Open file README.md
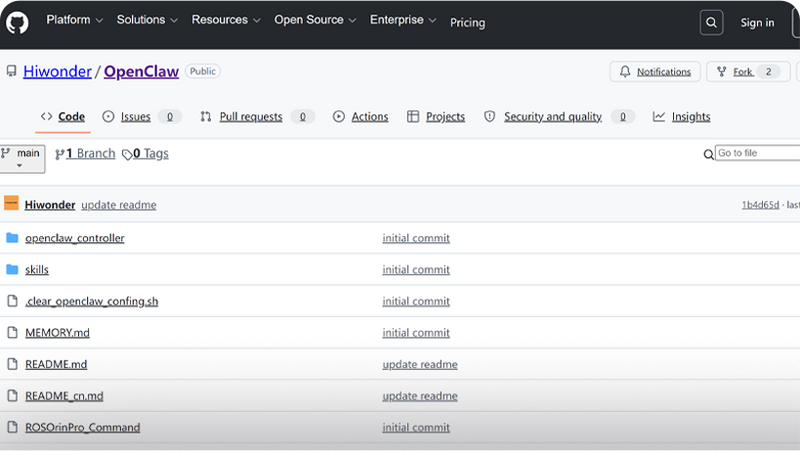Viewport: 800px width, 451px height. [x=56, y=364]
